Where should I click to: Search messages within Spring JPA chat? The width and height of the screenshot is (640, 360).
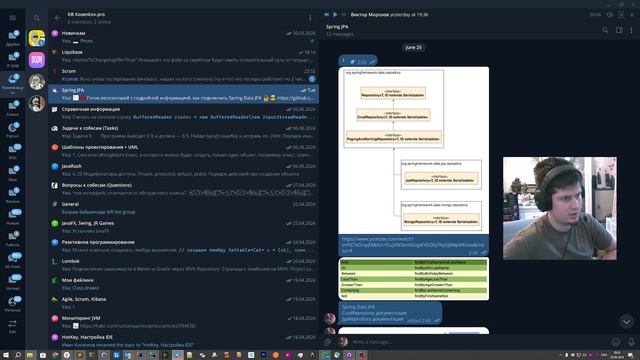pos(605,30)
